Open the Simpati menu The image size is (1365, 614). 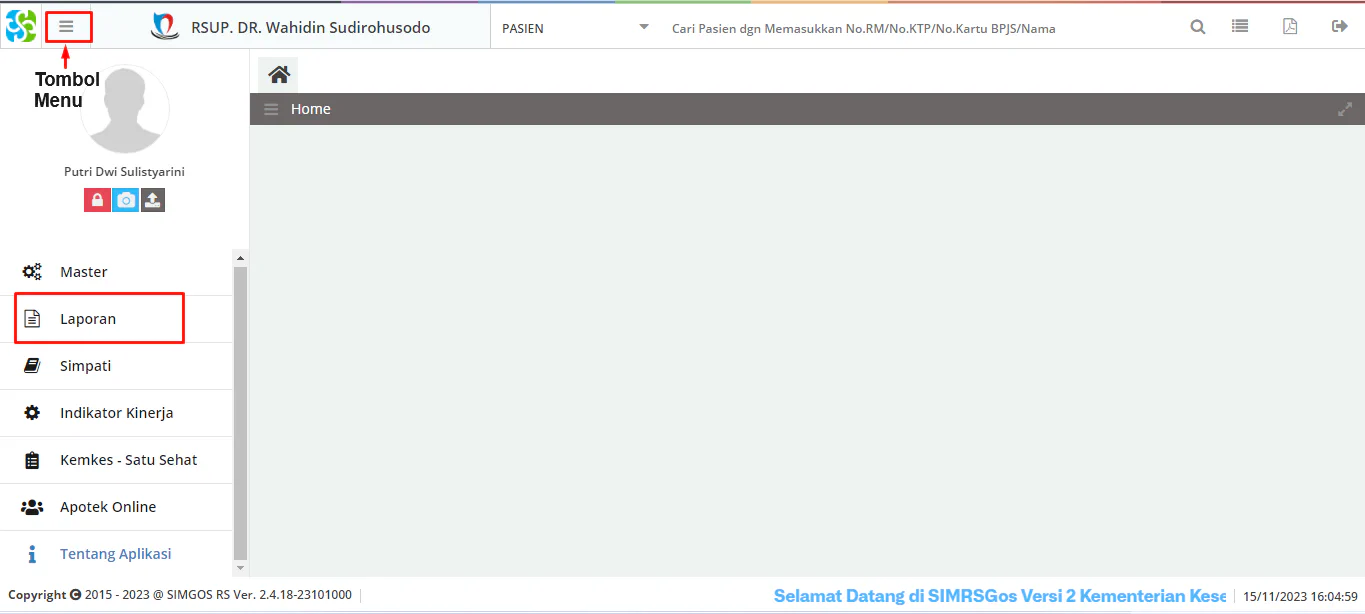click(116, 366)
